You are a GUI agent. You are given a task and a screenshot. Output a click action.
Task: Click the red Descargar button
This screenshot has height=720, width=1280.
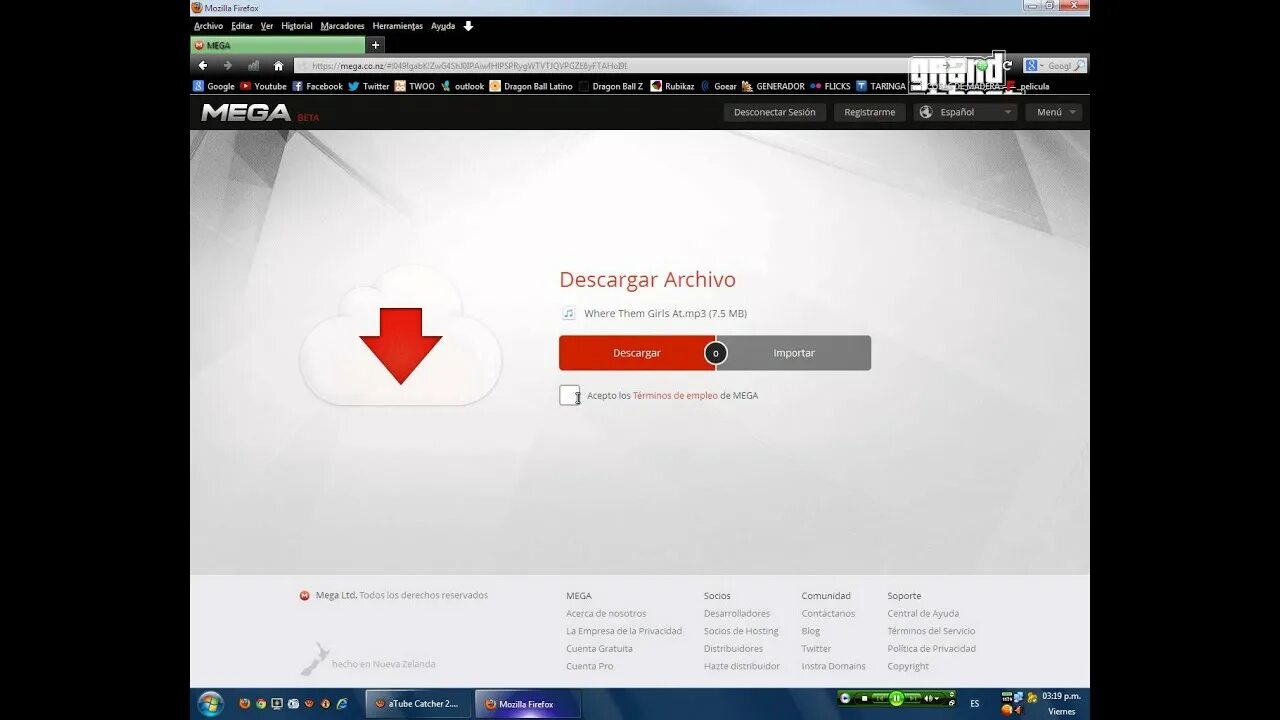coord(637,353)
